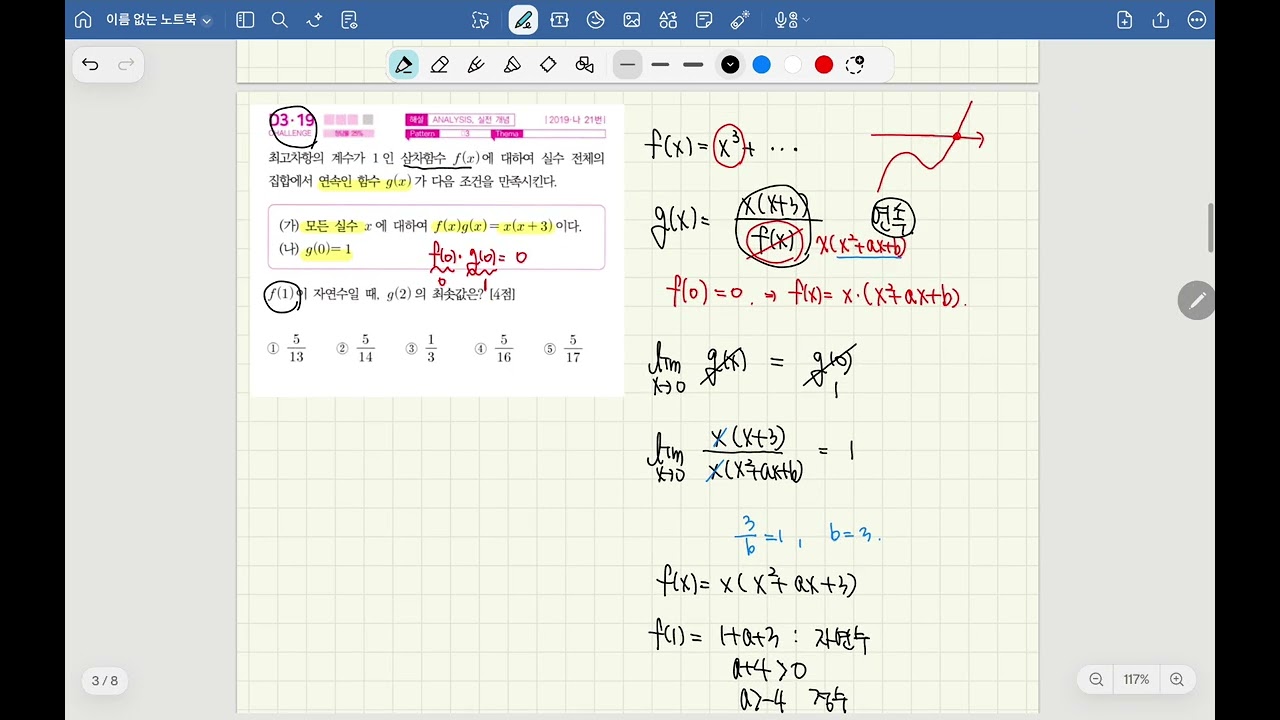Open the 이름 없는 노트북 title dropdown
The height and width of the screenshot is (720, 1280).
159,20
